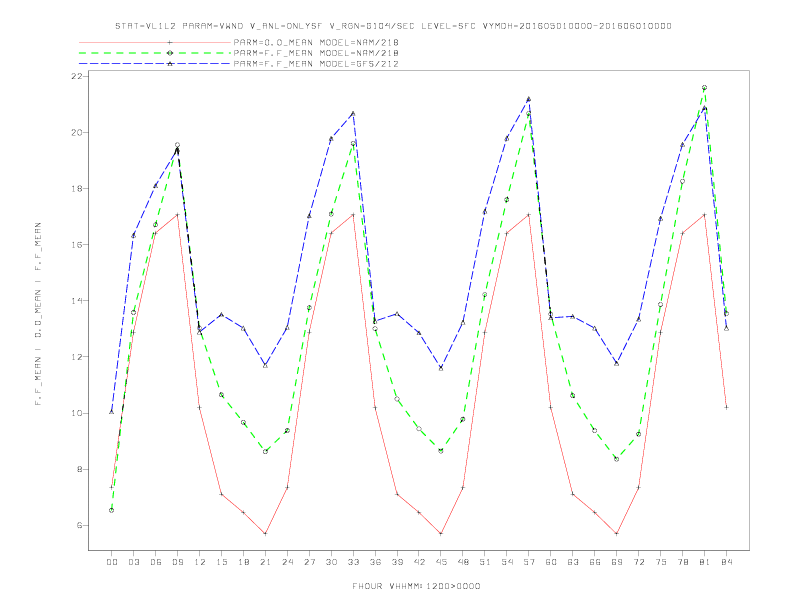Click x-axis tick label 15
The image size is (792, 612).
[x=221, y=562]
